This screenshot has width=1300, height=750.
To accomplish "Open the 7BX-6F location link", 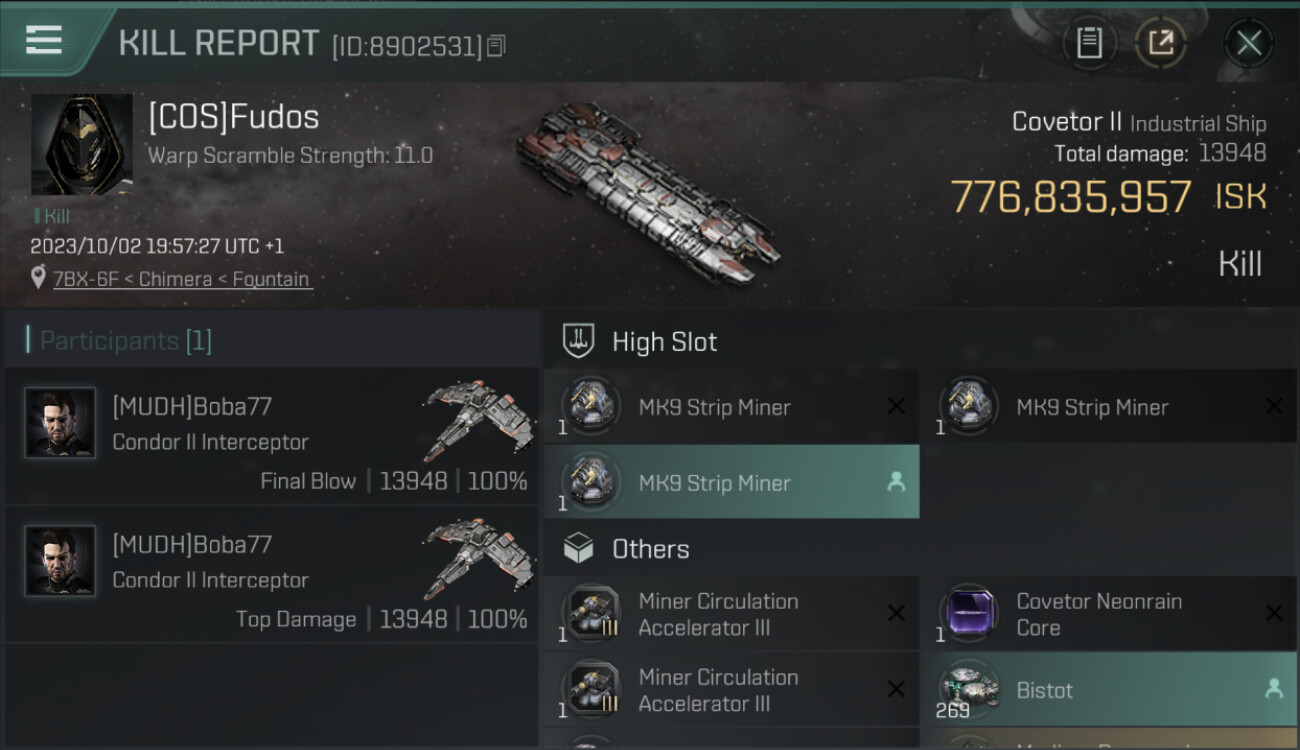I will [181, 279].
